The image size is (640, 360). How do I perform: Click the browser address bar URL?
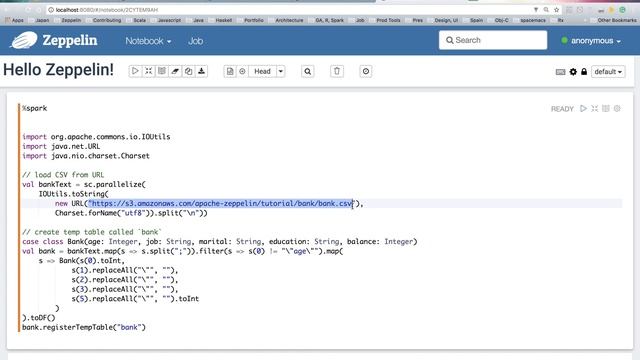(x=107, y=10)
